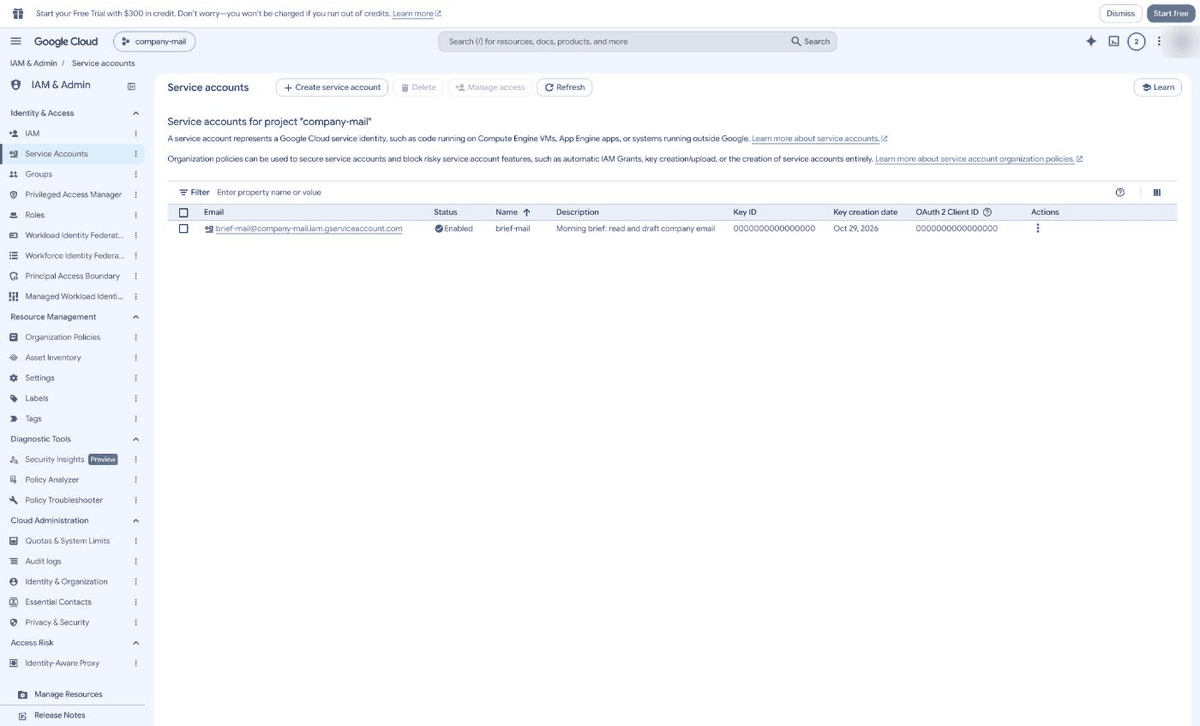Screen dimensions: 1200x726
Task: Open Manage Resources at sidebar bottom
Action: [x=68, y=694]
